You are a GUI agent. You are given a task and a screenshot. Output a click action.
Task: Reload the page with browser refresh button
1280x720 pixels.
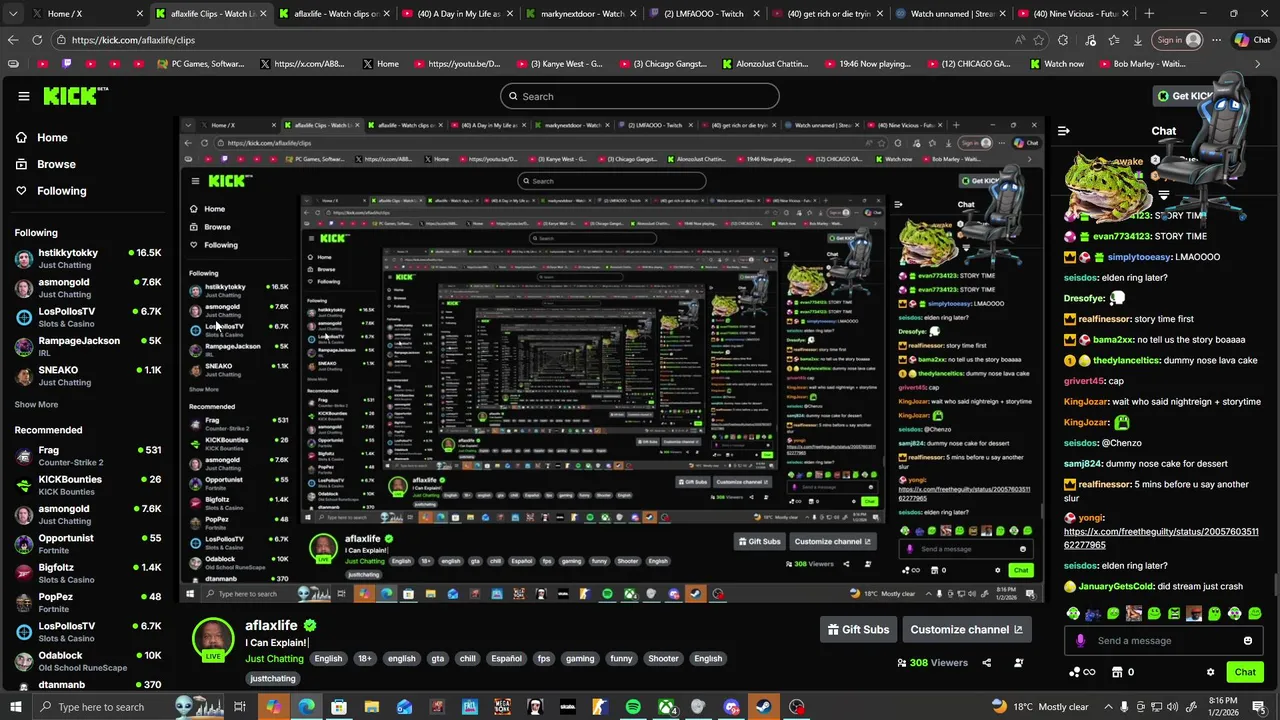pos(37,40)
